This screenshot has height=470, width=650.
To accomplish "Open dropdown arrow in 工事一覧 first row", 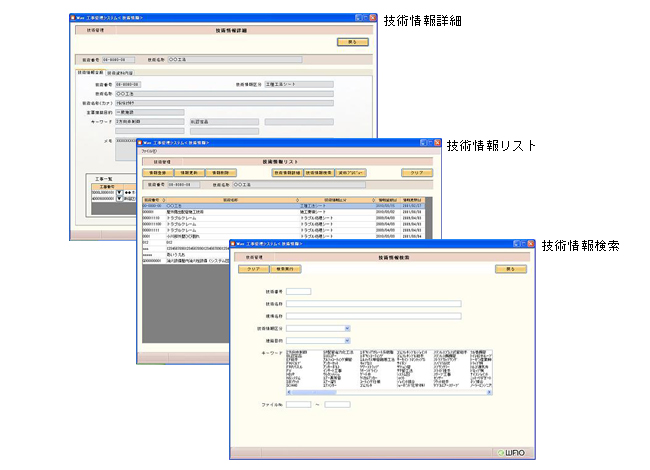I will pos(121,191).
